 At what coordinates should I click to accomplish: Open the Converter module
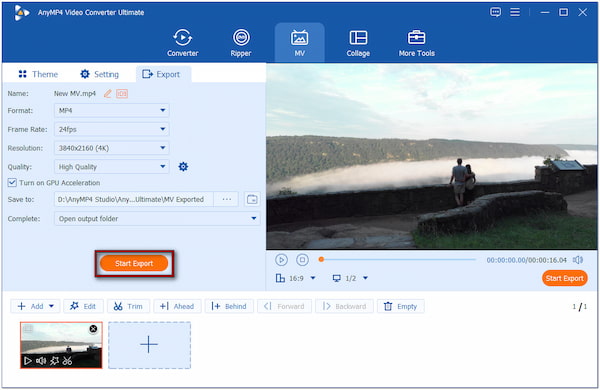click(x=183, y=43)
